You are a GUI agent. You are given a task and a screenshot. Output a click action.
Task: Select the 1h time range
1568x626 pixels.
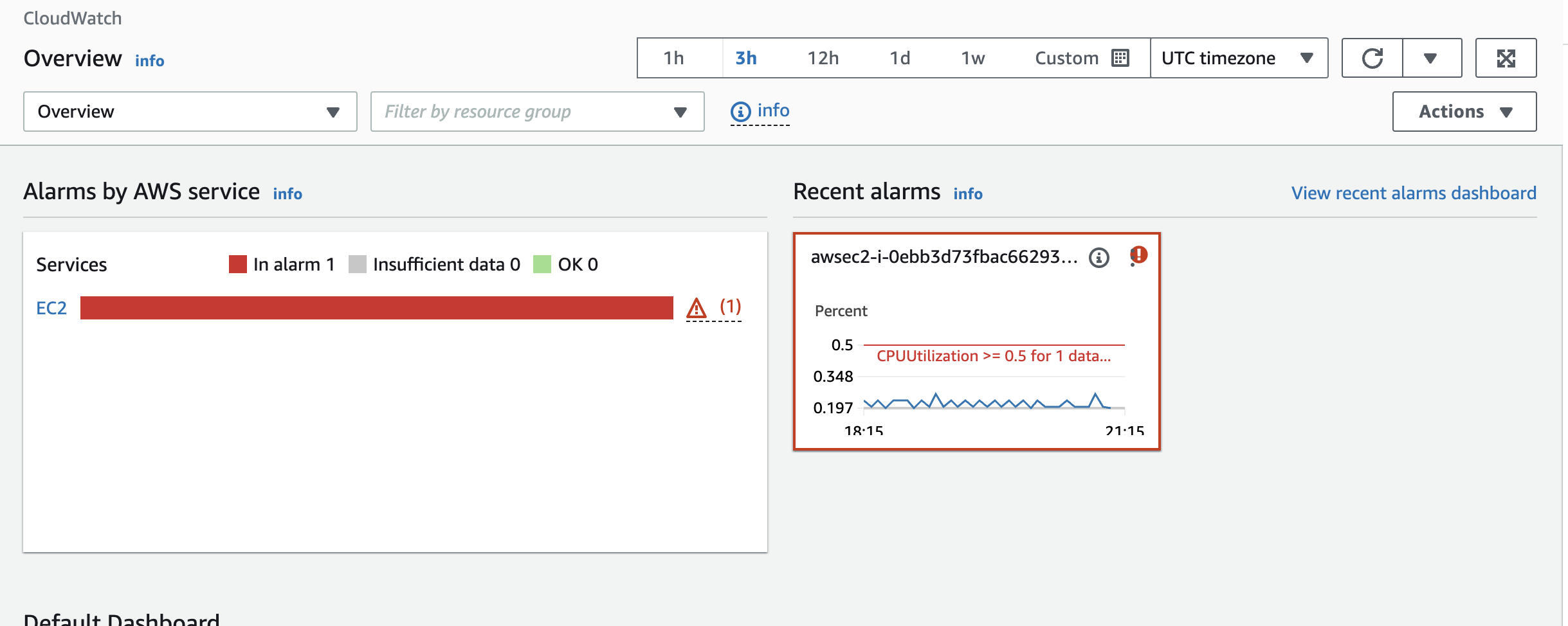tap(673, 58)
